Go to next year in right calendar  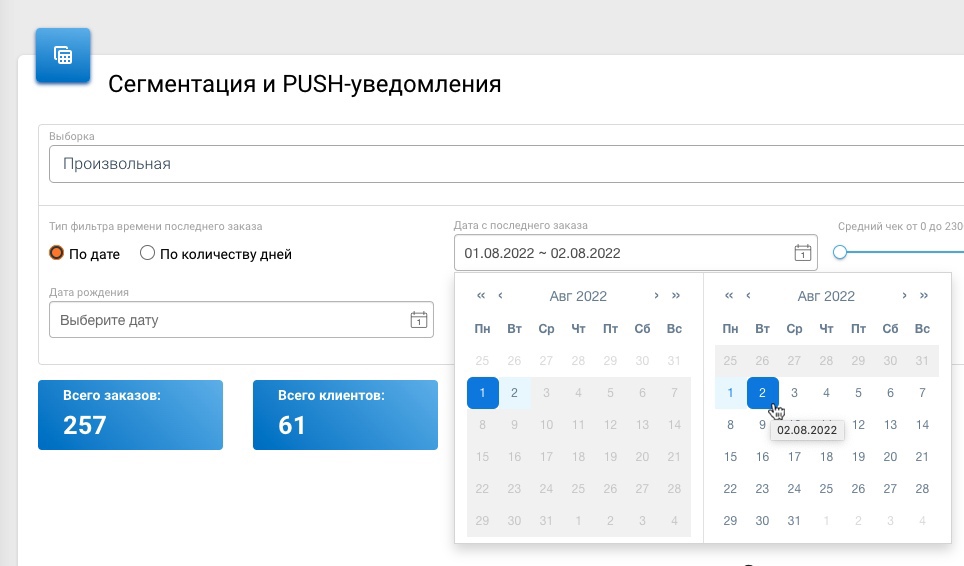[924, 295]
